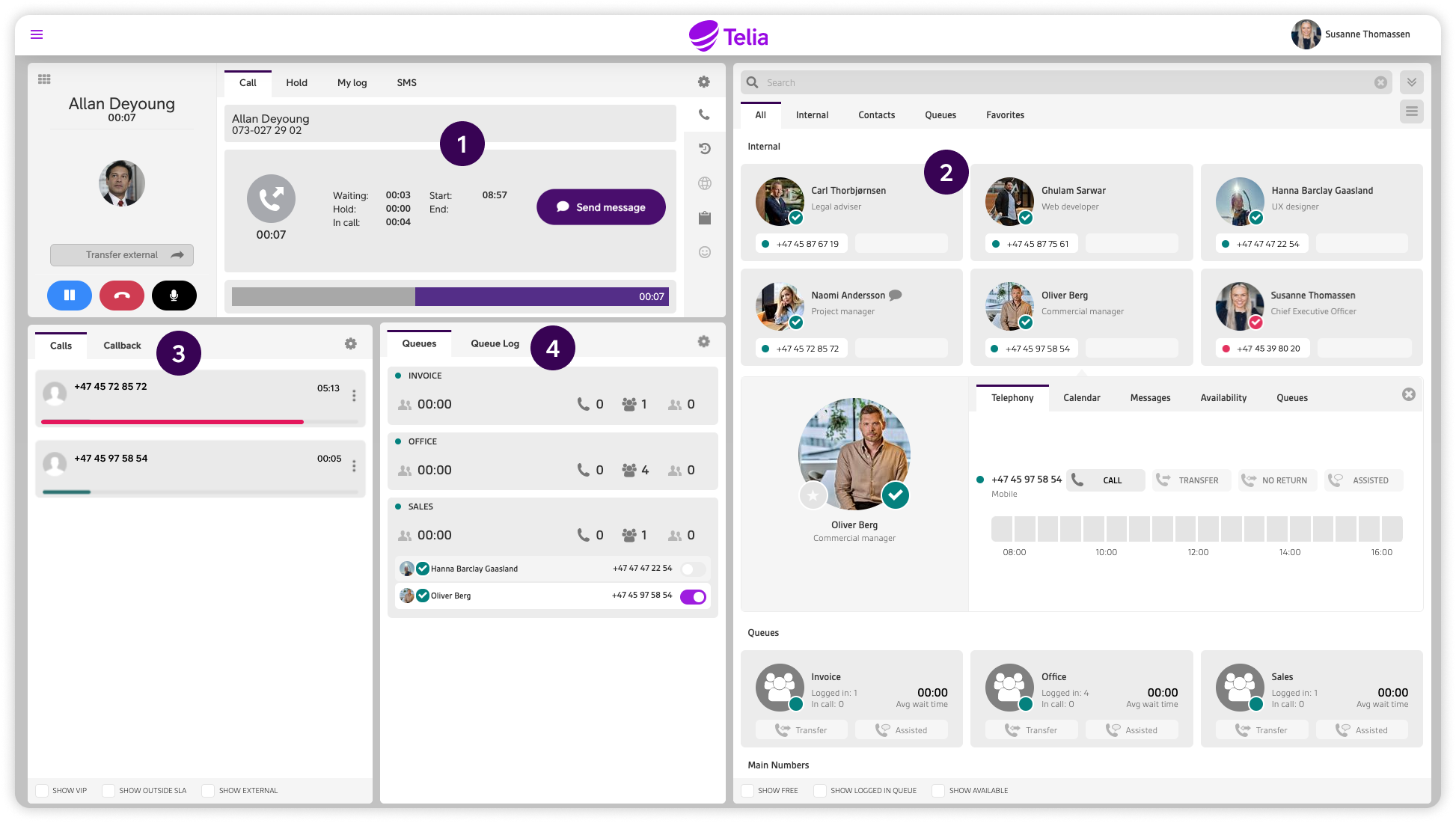Click Transfer button on Invoice queue
The height and width of the screenshot is (823, 1456).
pos(801,730)
